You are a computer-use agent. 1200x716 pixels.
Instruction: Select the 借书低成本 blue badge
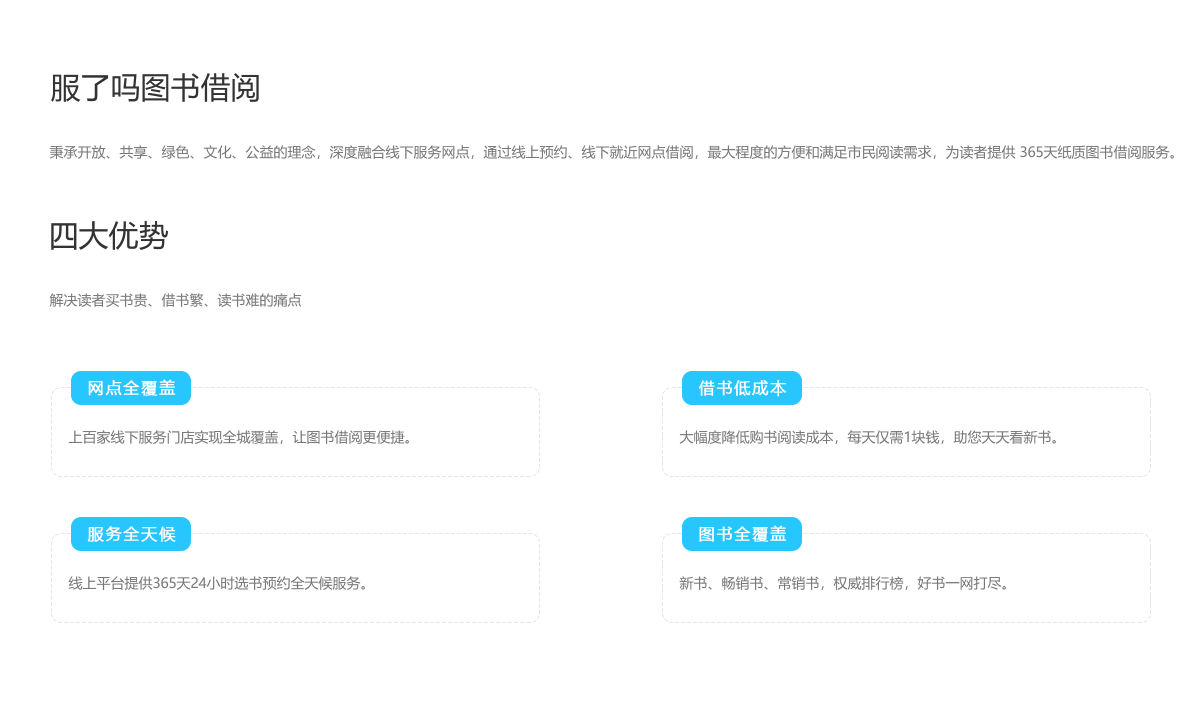[x=742, y=388]
